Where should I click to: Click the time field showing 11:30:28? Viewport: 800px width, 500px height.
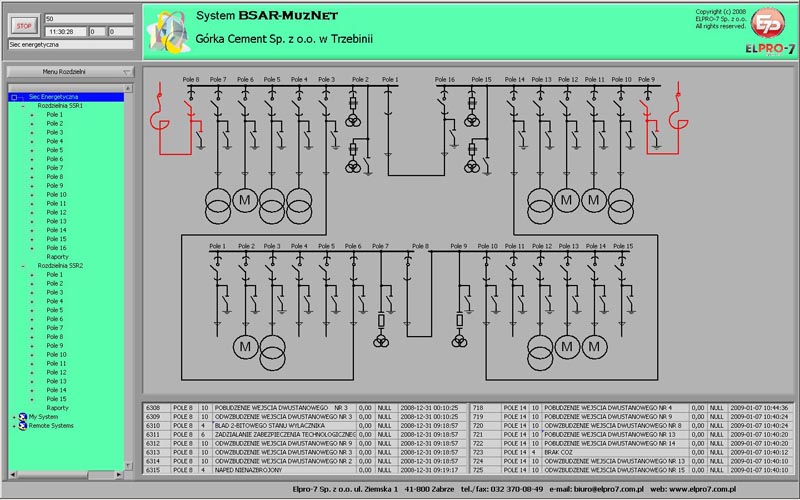coord(66,32)
